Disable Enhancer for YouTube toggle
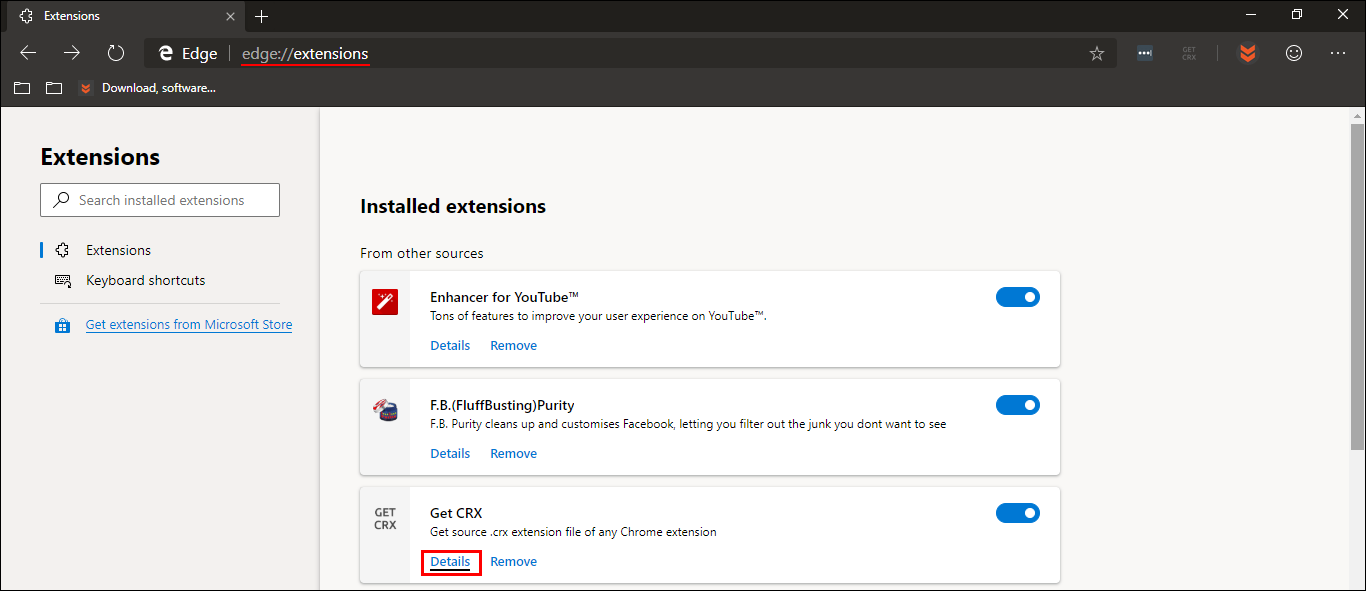Screen dimensions: 1366x591 (x=1018, y=297)
